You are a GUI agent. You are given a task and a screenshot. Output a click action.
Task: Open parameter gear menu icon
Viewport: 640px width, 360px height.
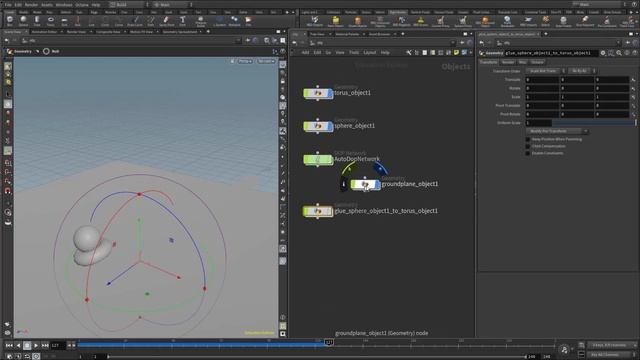(x=603, y=53)
